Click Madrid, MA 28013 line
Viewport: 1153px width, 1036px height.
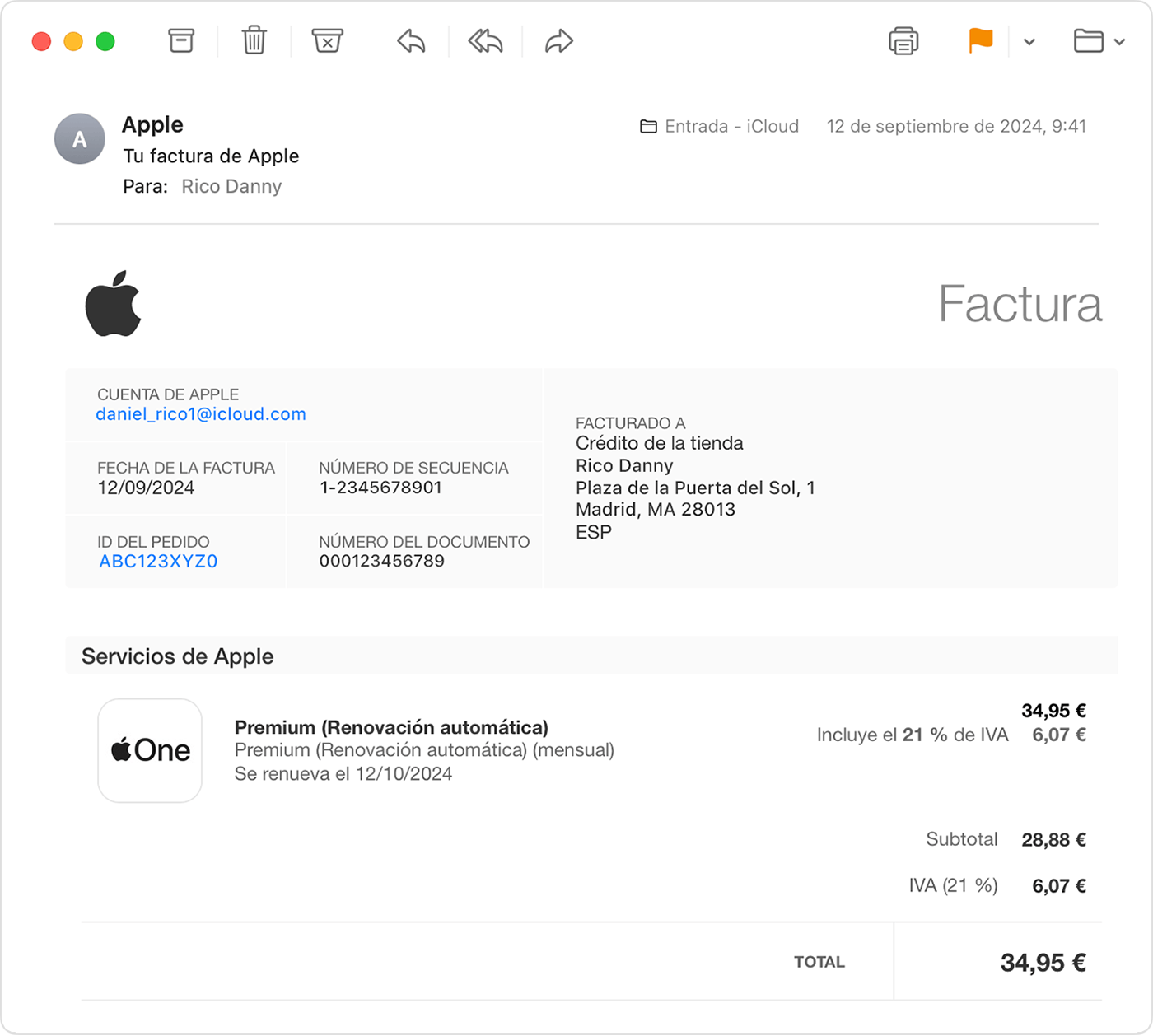(x=655, y=510)
